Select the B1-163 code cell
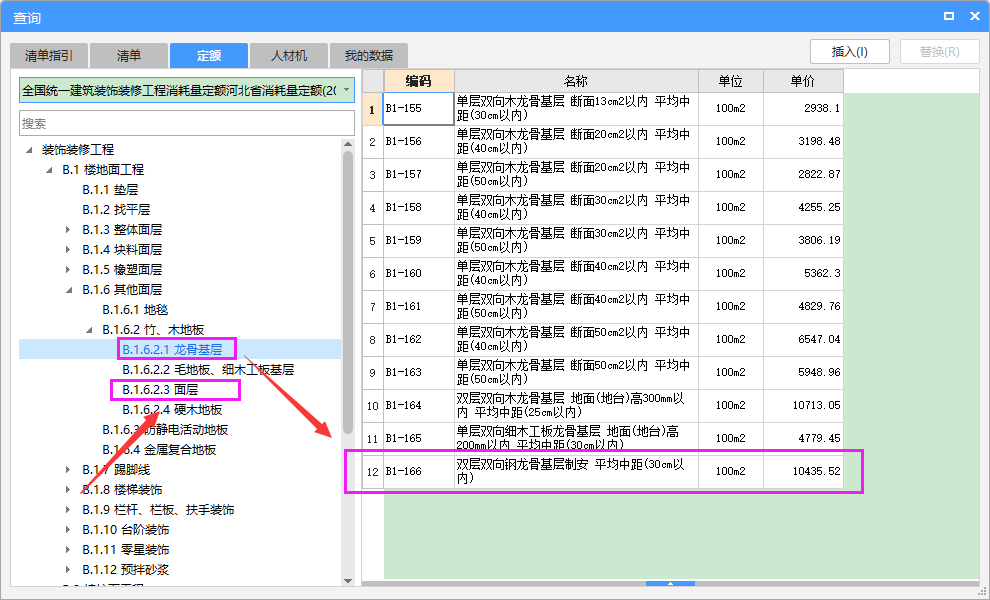990x600 pixels. pos(419,372)
